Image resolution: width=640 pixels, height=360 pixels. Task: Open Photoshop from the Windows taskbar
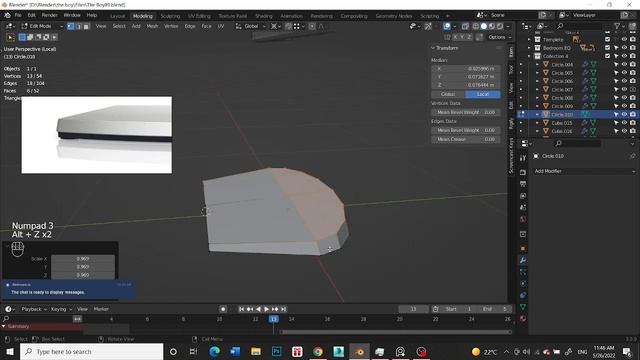click(276, 351)
